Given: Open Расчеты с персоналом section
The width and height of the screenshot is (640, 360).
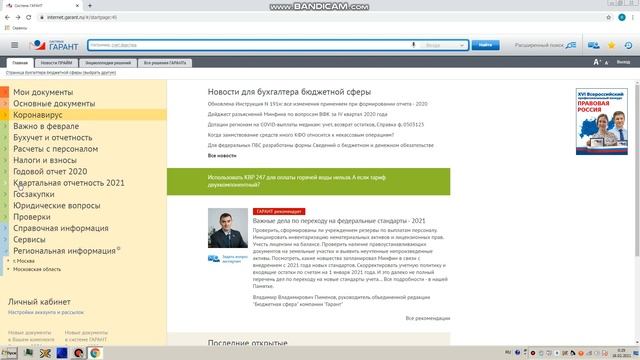Looking at the screenshot, I should pos(56,149).
